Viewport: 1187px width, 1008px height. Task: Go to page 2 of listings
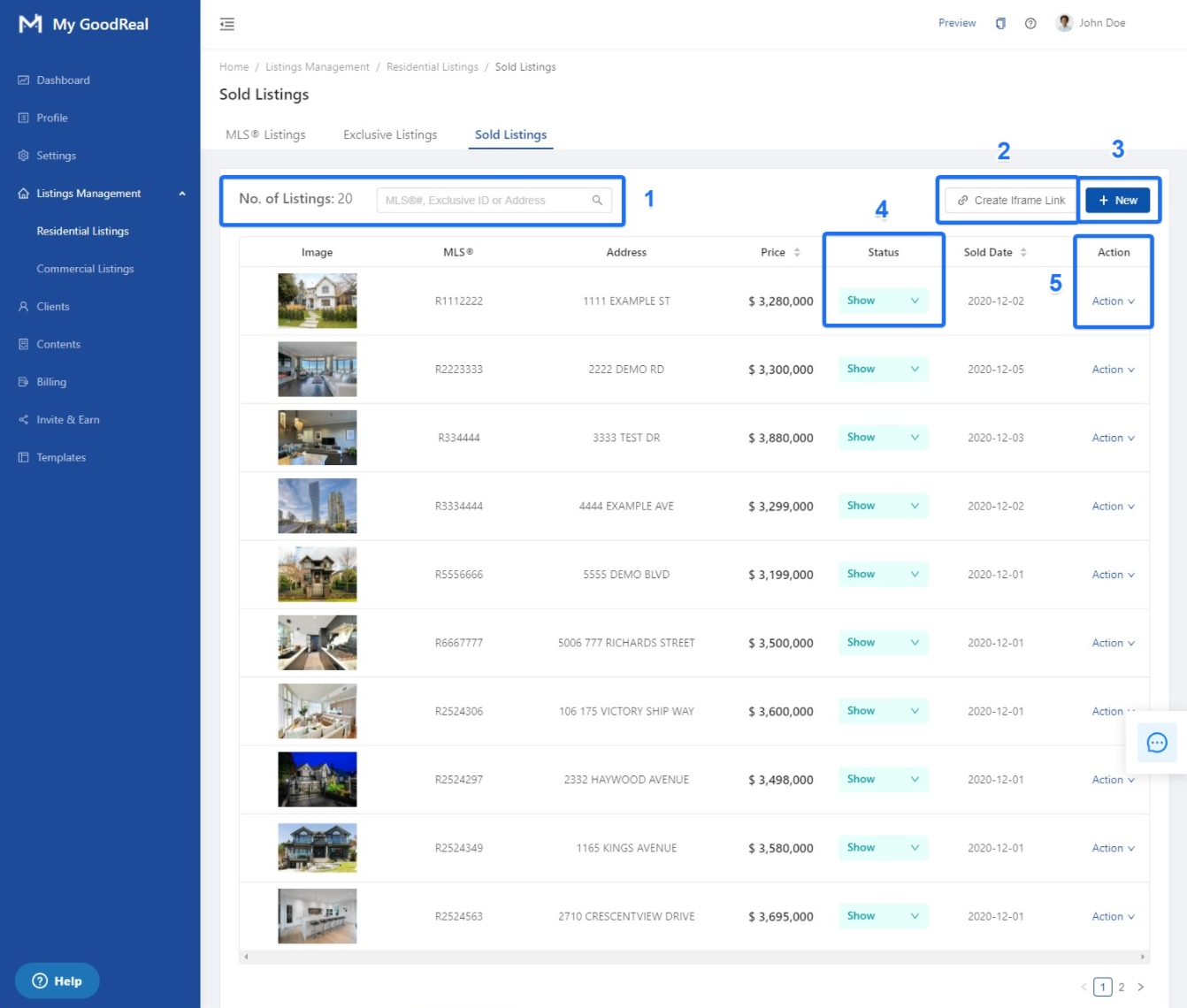tap(1122, 987)
